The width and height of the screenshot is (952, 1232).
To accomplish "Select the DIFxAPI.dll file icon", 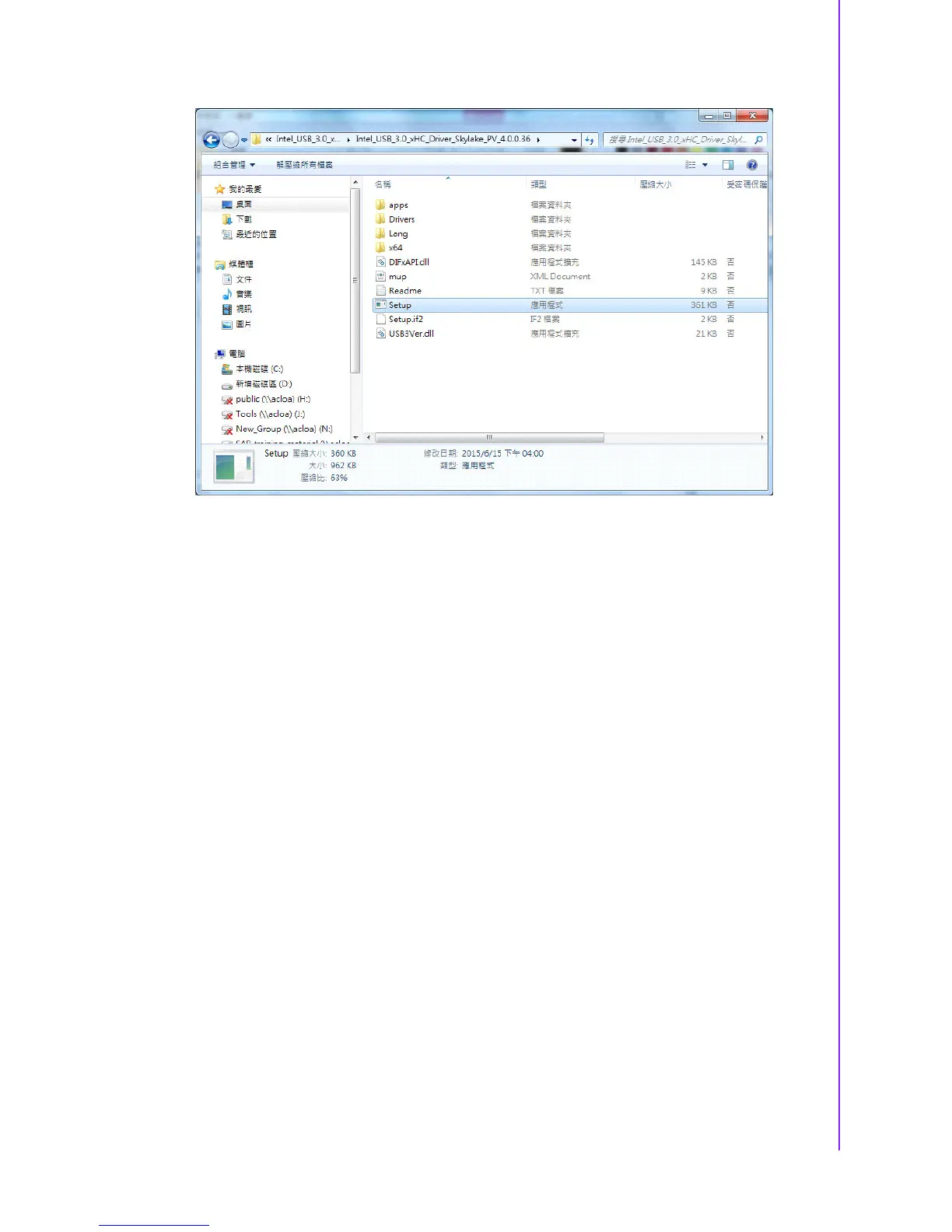I will click(380, 262).
